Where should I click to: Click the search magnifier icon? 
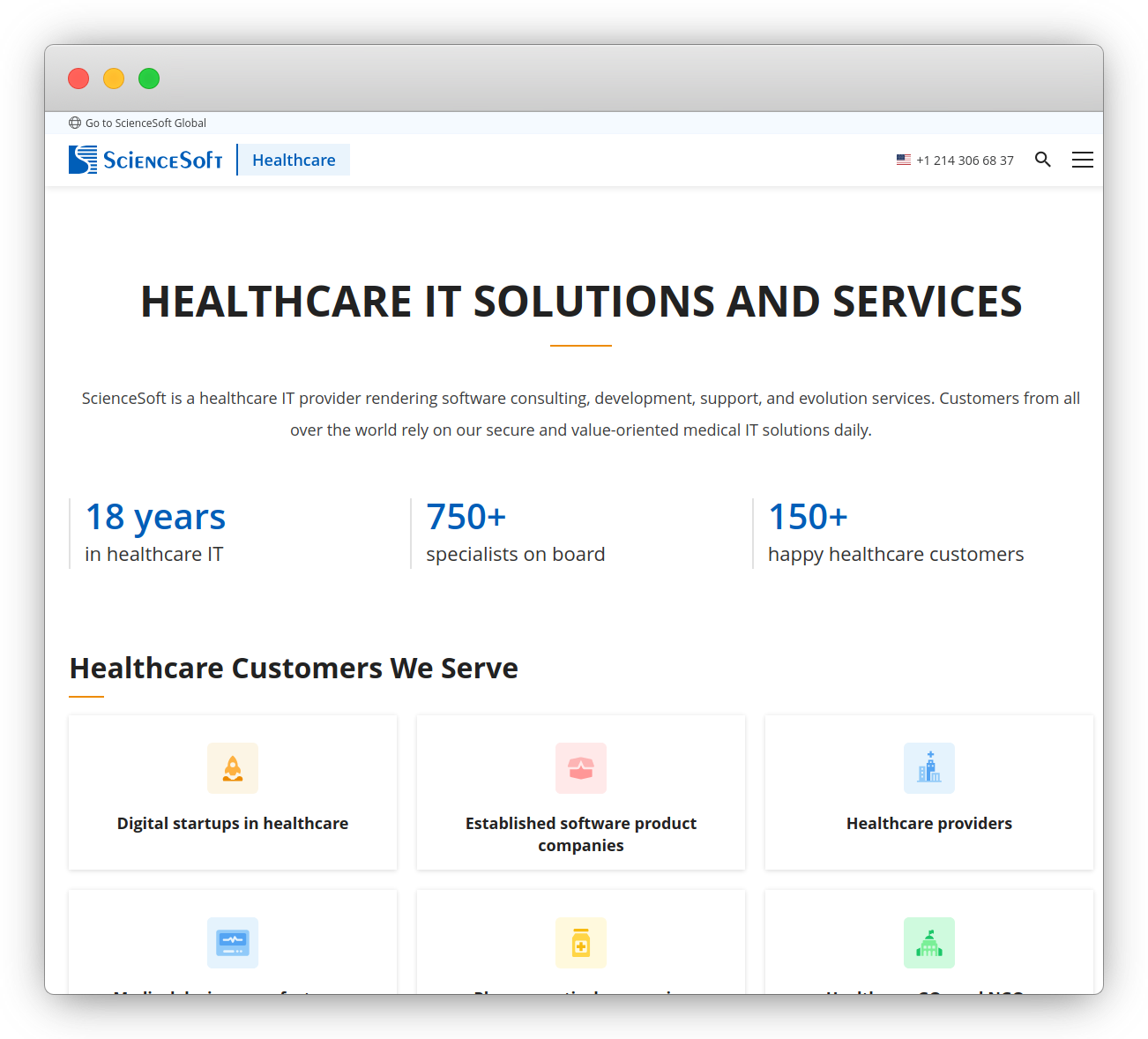point(1043,160)
